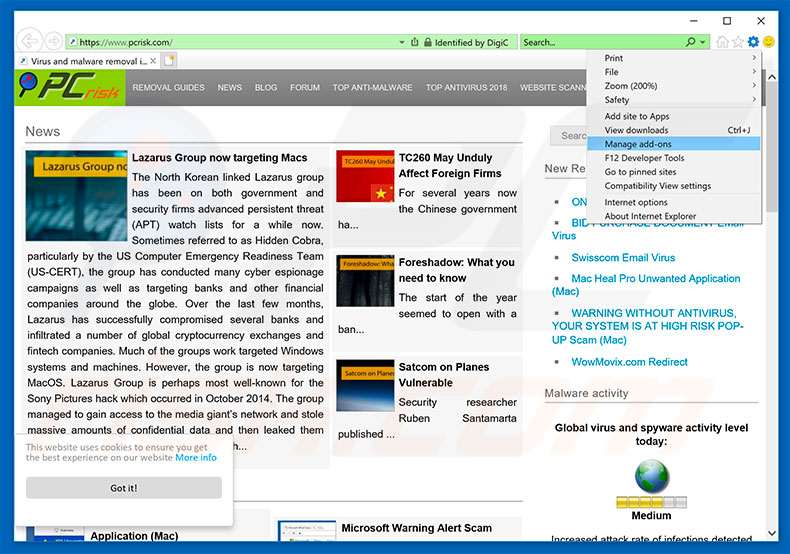Open a new tab button
The width and height of the screenshot is (790, 554).
[169, 61]
